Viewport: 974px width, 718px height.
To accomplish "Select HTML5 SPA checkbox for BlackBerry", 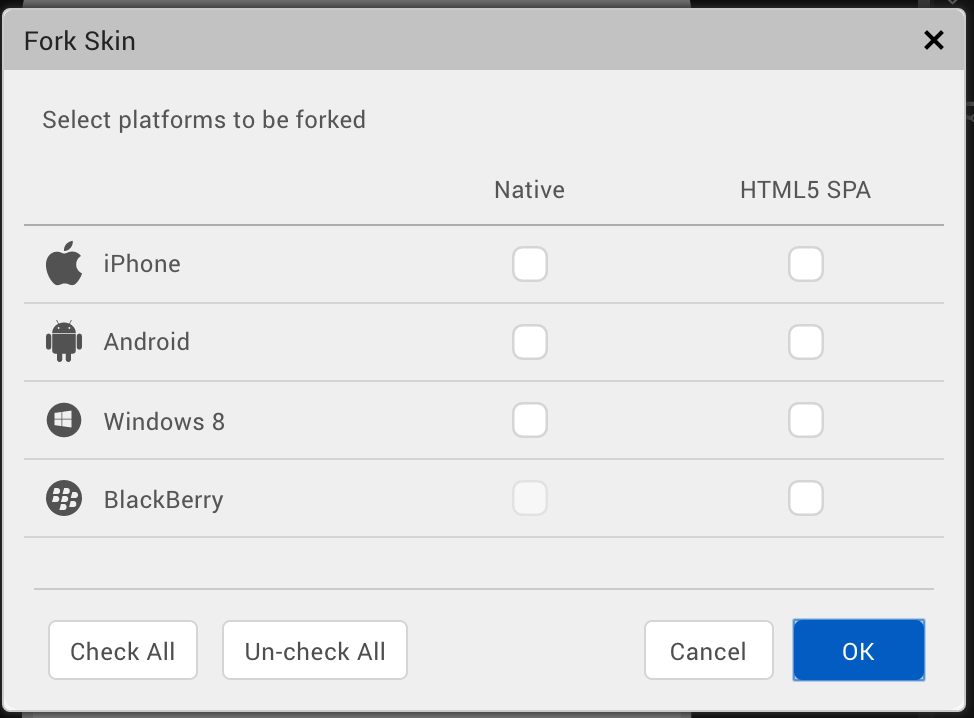I will 805,498.
